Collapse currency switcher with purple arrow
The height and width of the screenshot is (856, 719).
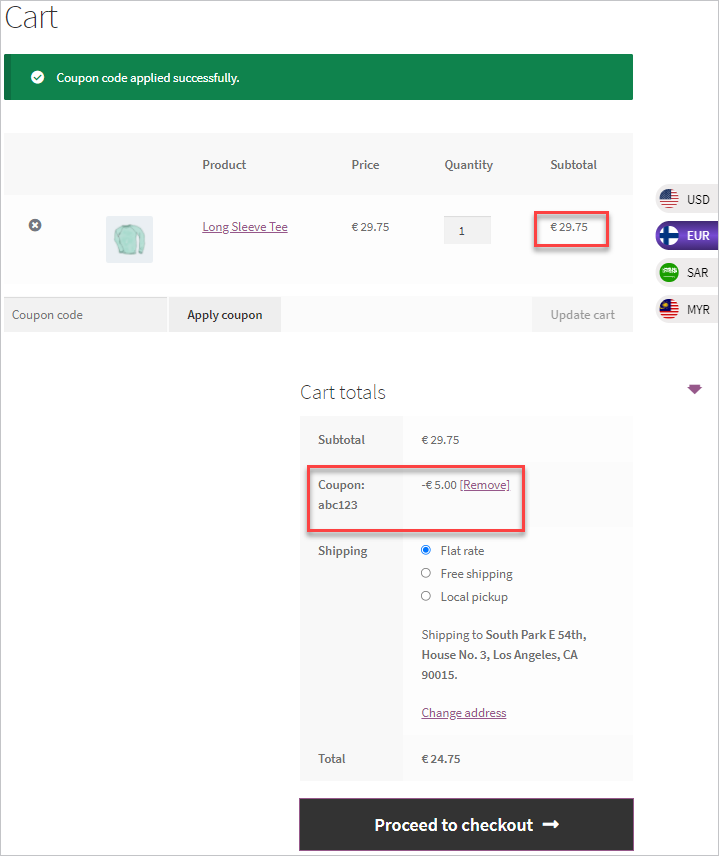click(x=694, y=389)
